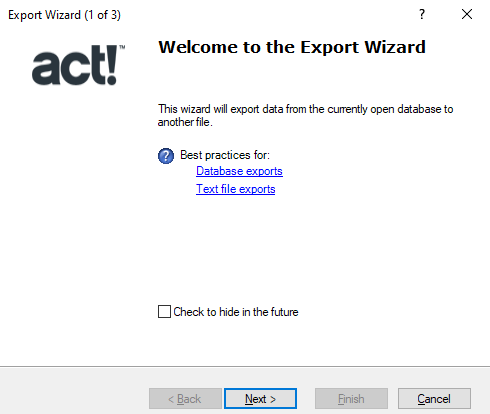Click the "Best practices for:" label

(225, 155)
